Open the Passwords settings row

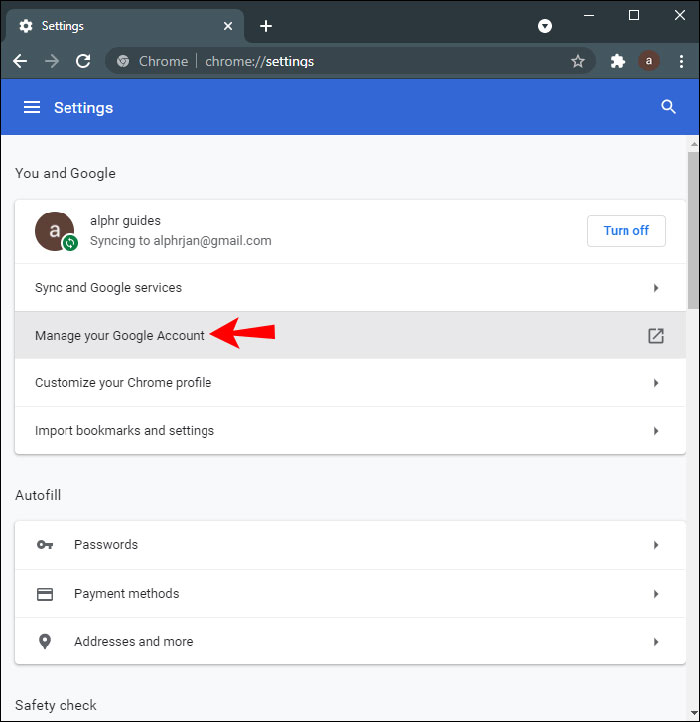350,545
